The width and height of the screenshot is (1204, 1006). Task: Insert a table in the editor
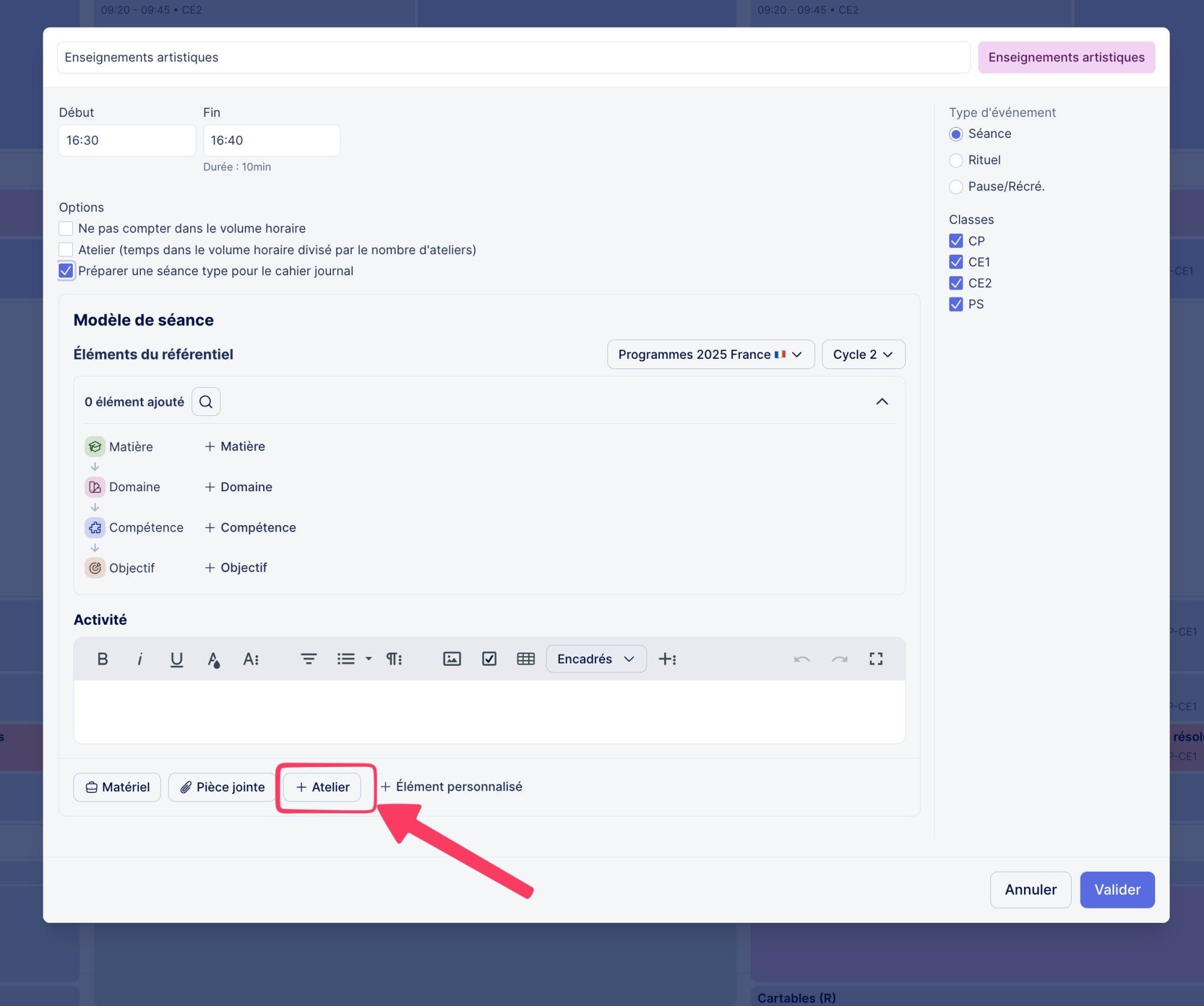click(x=526, y=659)
